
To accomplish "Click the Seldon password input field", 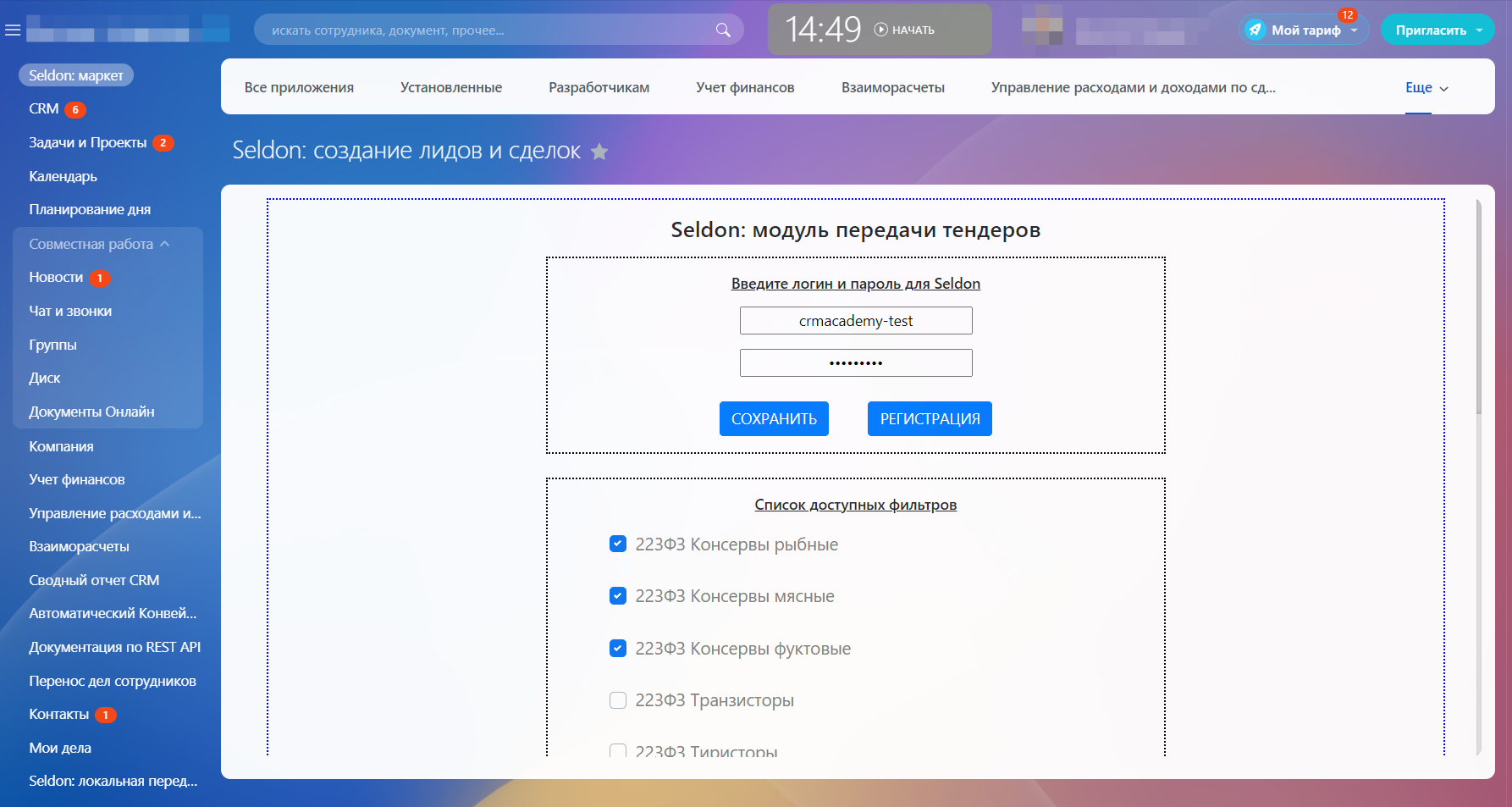I will (x=855, y=363).
